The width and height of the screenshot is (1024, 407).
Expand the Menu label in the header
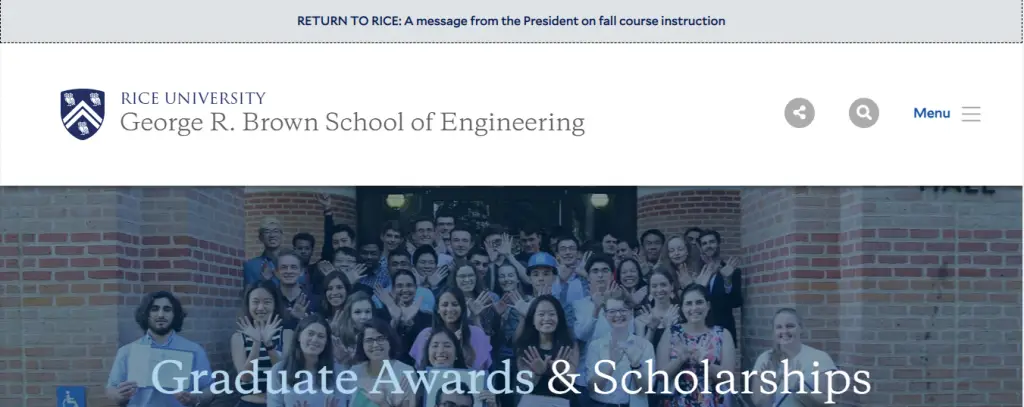[x=931, y=113]
